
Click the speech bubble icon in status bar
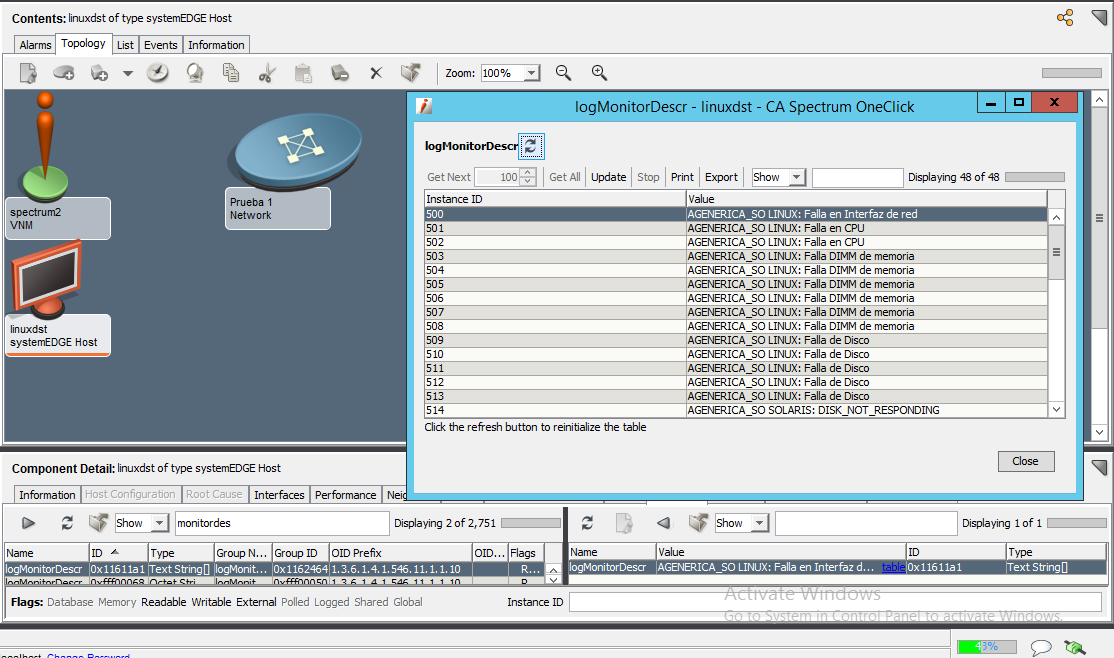(x=1041, y=647)
